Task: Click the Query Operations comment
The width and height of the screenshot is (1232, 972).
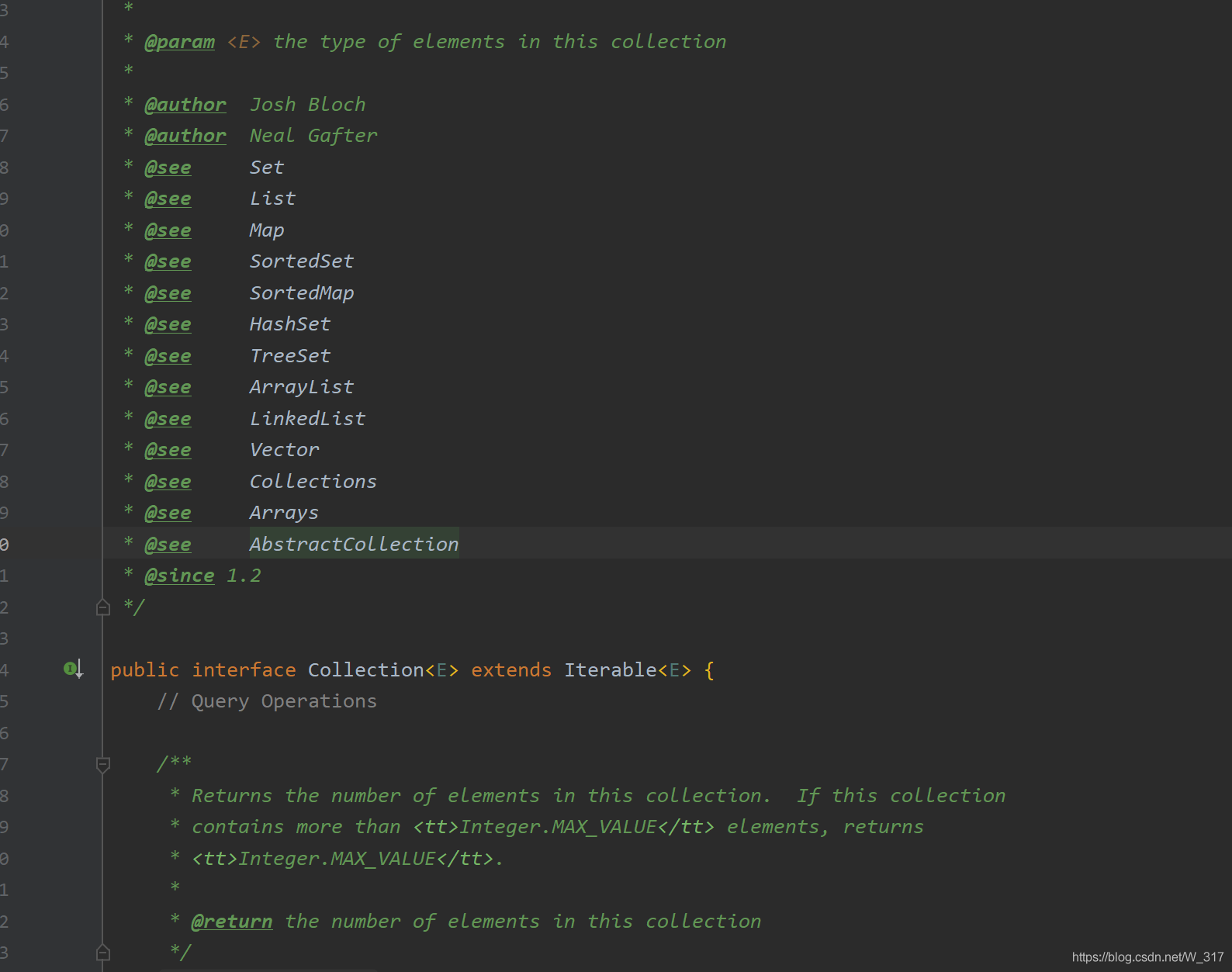Action: [x=267, y=701]
